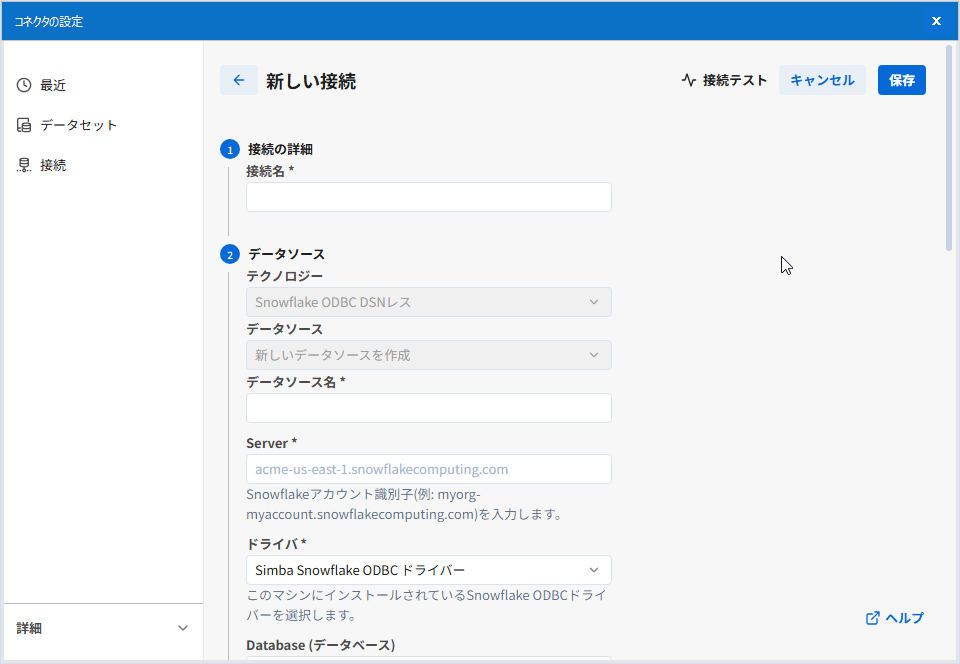Click the 保存 button
Viewport: 960px width, 664px height.
pyautogui.click(x=902, y=80)
